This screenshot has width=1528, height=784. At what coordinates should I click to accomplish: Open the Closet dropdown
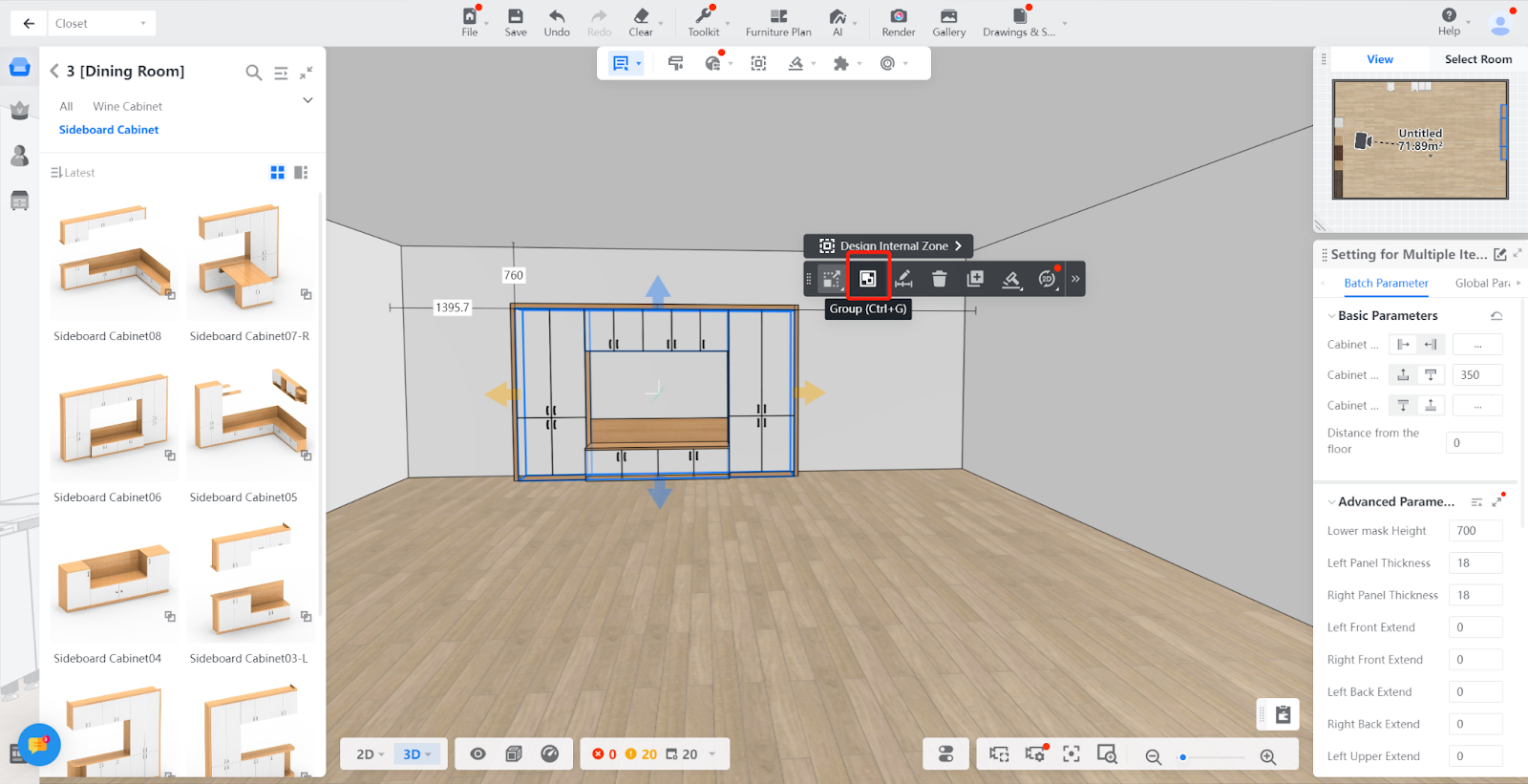click(x=101, y=23)
